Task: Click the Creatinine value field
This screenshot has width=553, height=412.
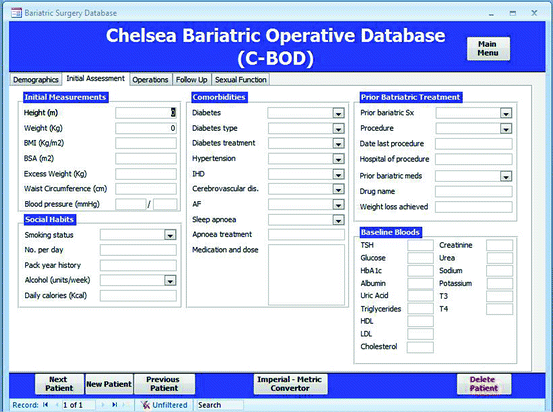Action: pyautogui.click(x=499, y=245)
